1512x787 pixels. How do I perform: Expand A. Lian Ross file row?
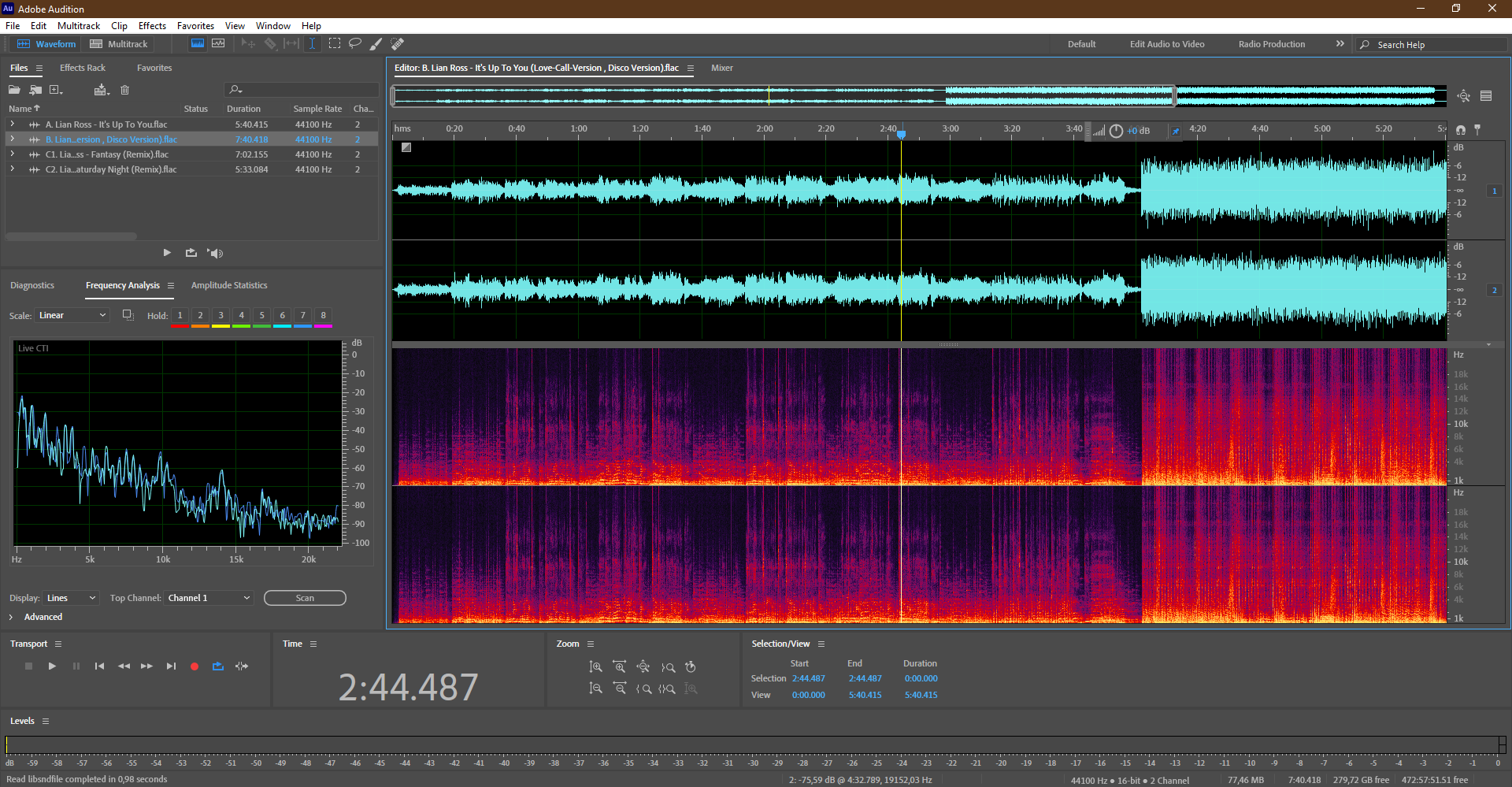point(13,124)
